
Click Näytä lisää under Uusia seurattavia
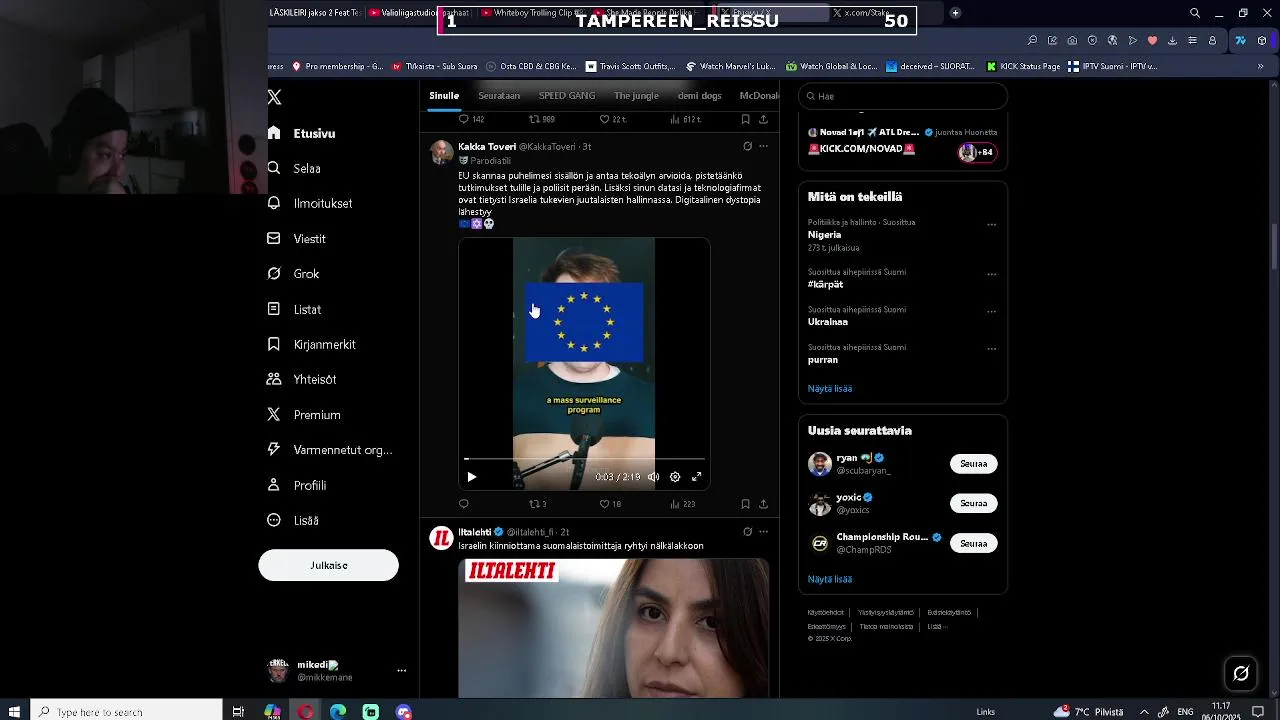pyautogui.click(x=830, y=579)
